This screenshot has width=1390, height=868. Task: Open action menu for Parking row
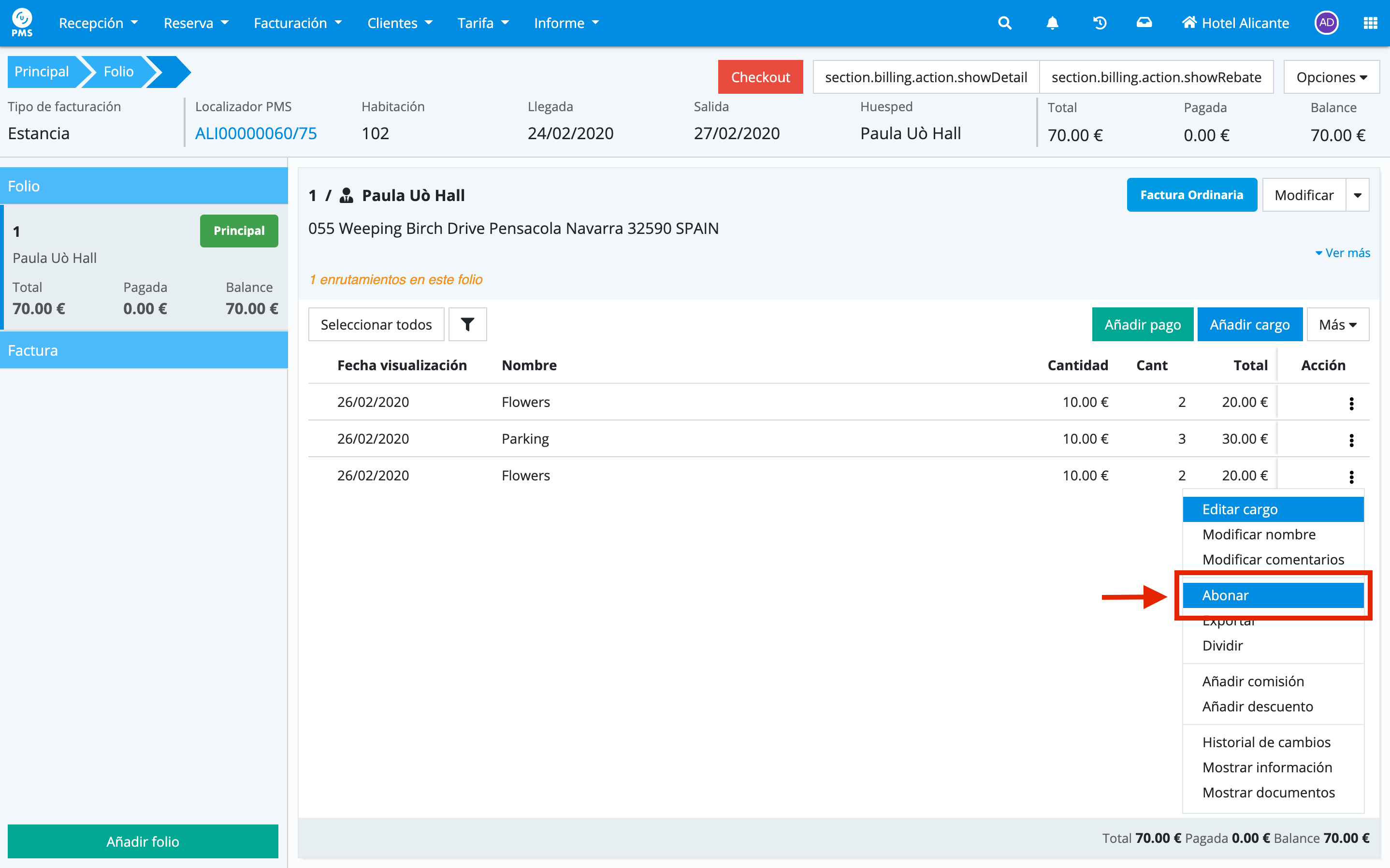(1351, 440)
